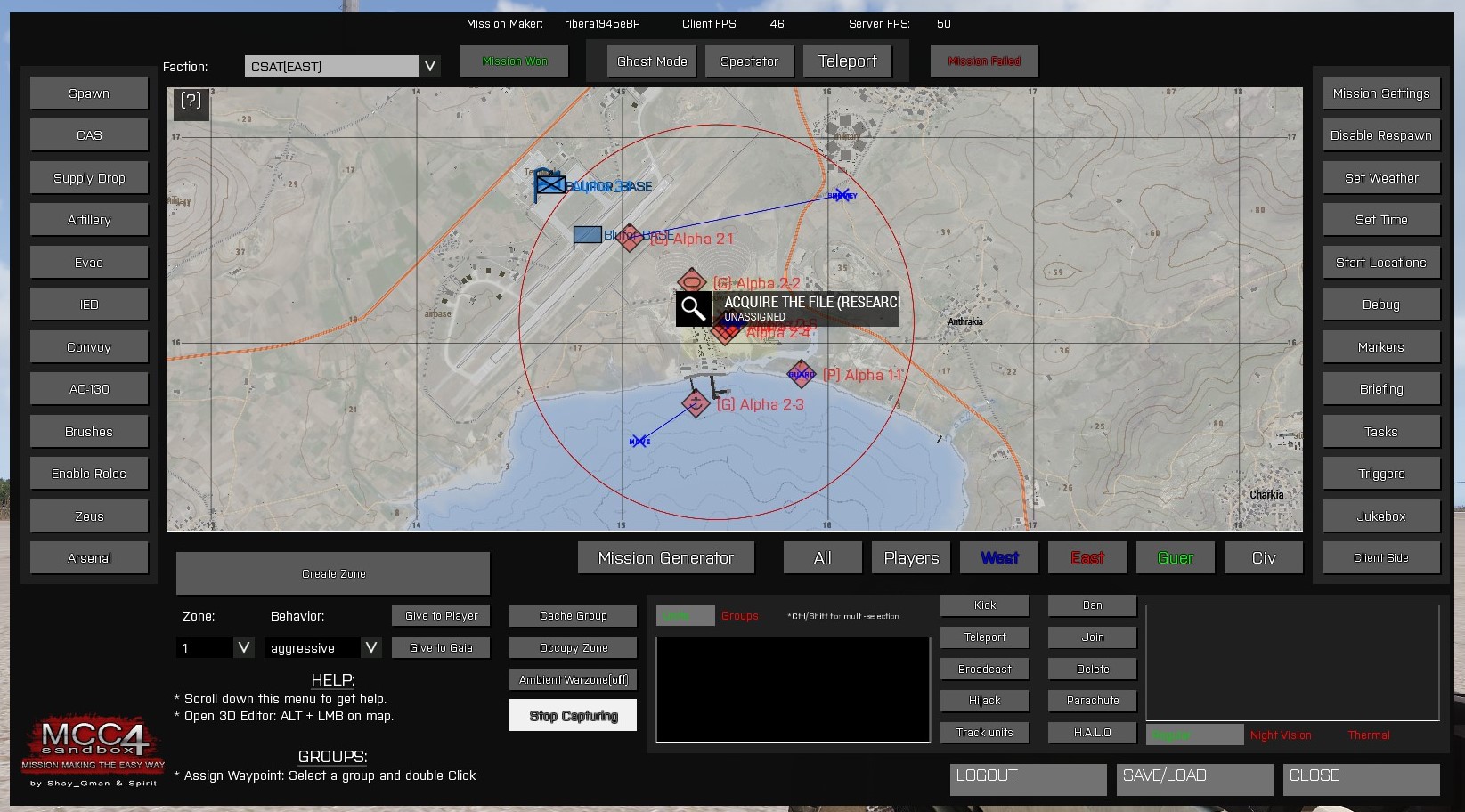Open Zeus

89,516
